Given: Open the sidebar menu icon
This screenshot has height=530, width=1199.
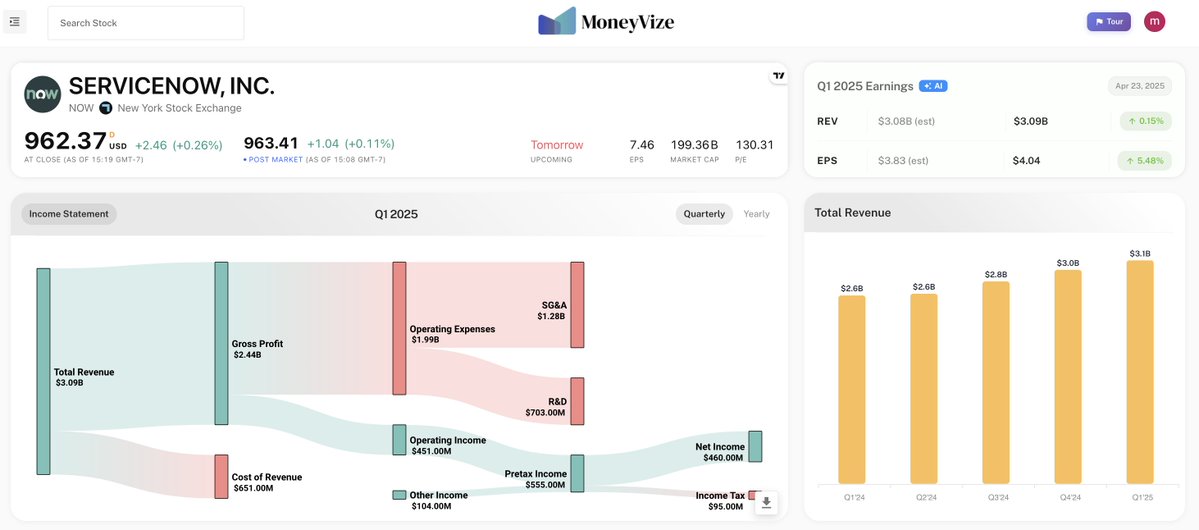Looking at the screenshot, I should (x=15, y=22).
